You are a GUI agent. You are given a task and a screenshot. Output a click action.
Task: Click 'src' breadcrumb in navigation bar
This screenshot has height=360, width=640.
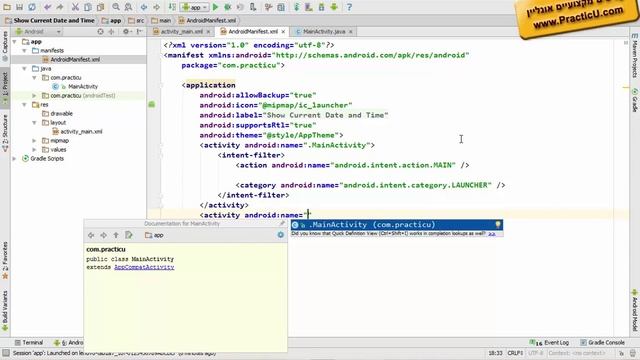[136, 20]
